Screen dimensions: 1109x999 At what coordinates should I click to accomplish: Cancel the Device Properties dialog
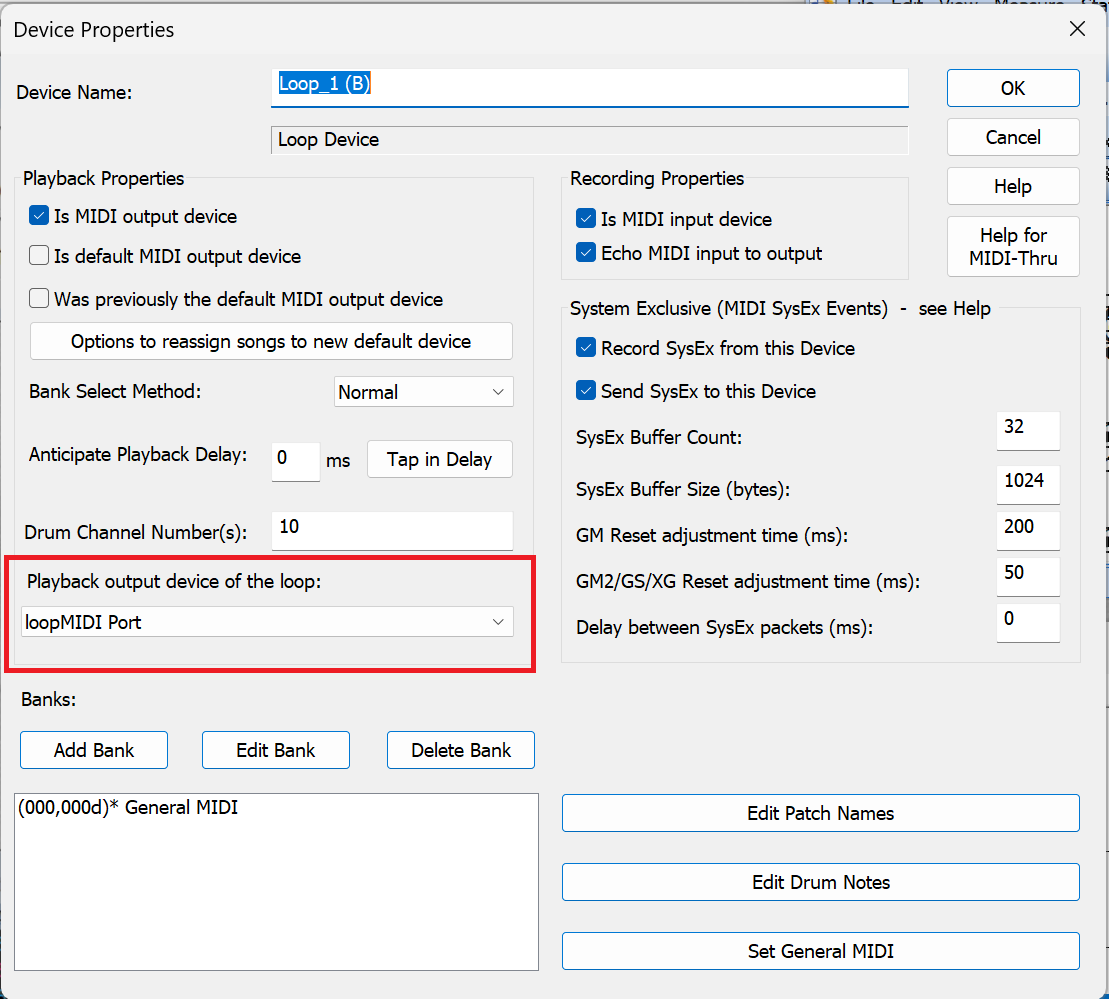click(x=1013, y=137)
